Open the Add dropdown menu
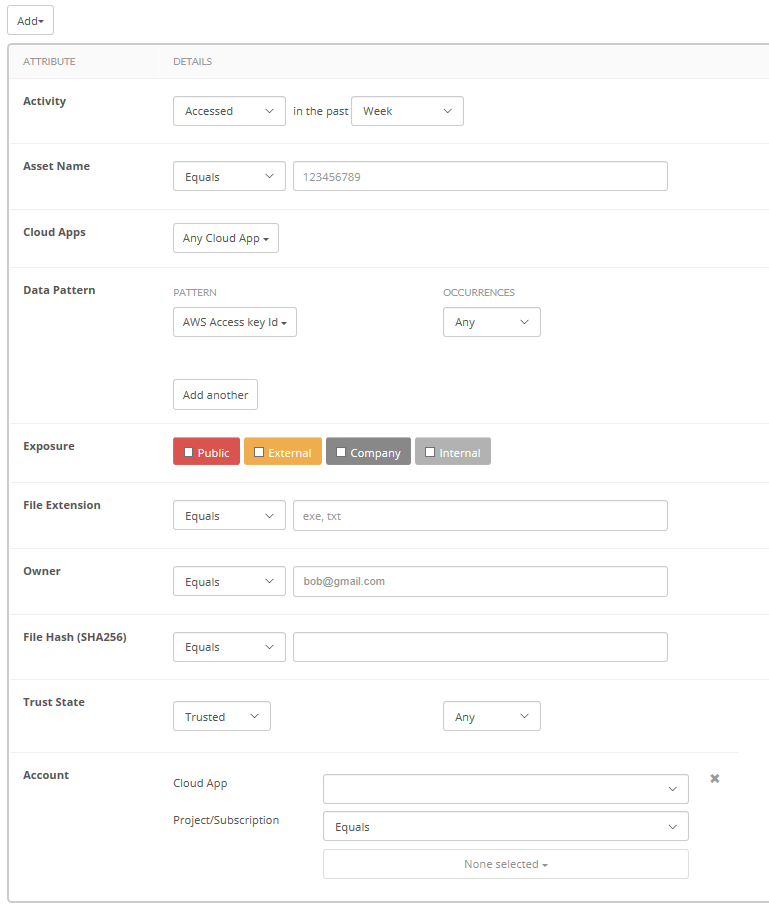The width and height of the screenshot is (769, 908). pyautogui.click(x=30, y=21)
